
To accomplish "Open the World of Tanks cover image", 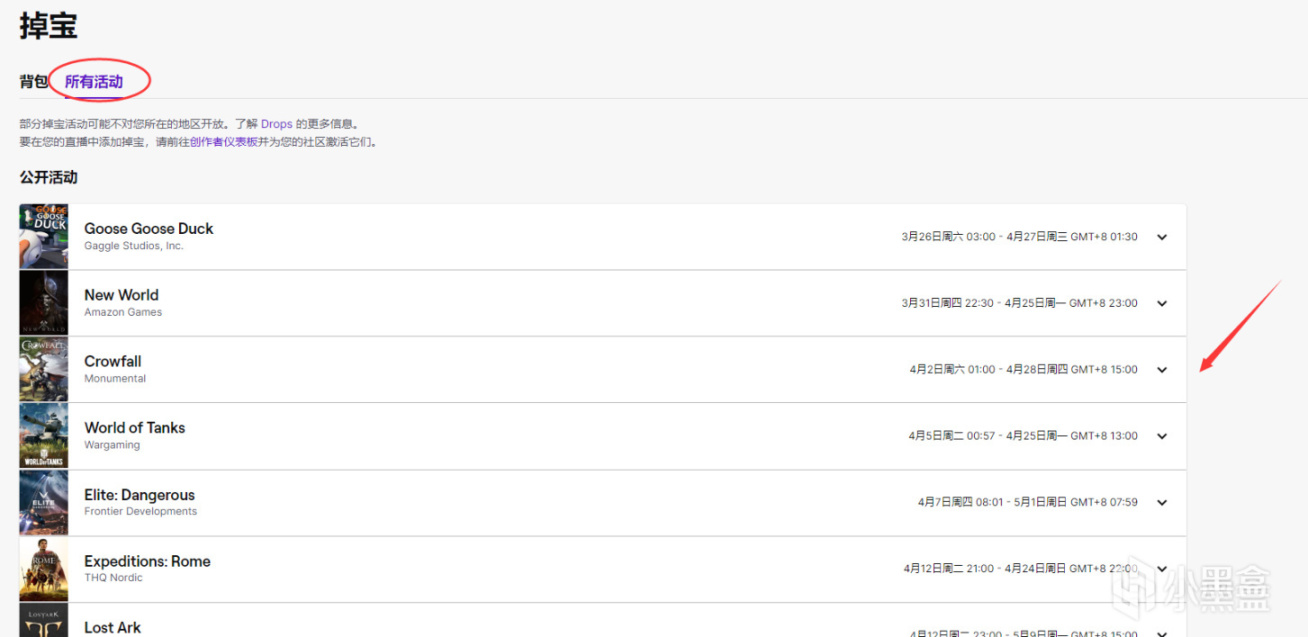I will point(44,436).
